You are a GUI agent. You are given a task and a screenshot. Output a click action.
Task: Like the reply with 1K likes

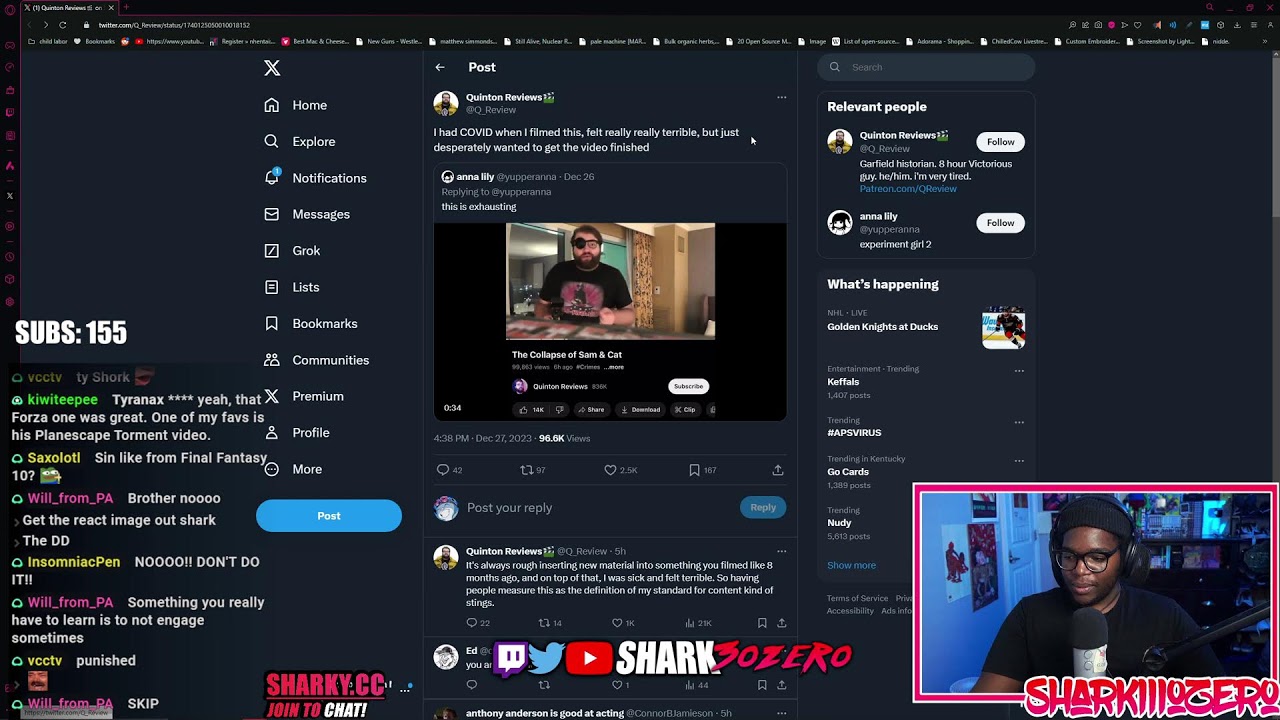(617, 623)
